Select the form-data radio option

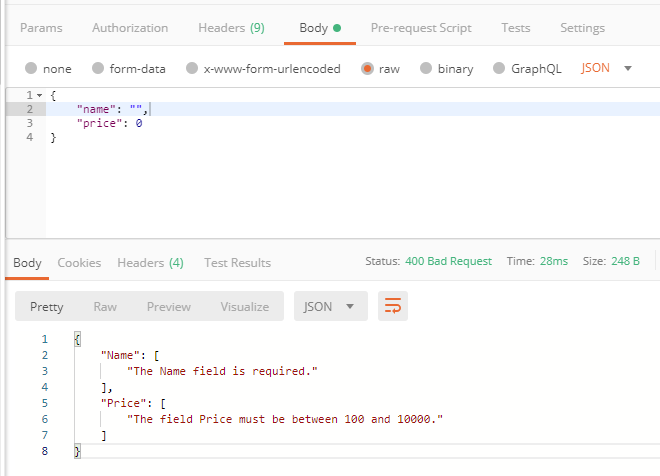click(x=98, y=68)
